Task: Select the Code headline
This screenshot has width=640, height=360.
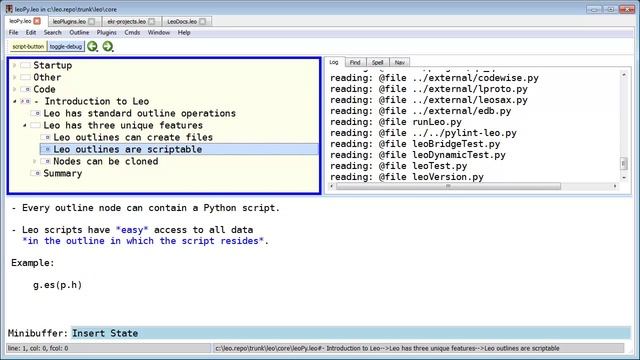Action: coord(44,89)
